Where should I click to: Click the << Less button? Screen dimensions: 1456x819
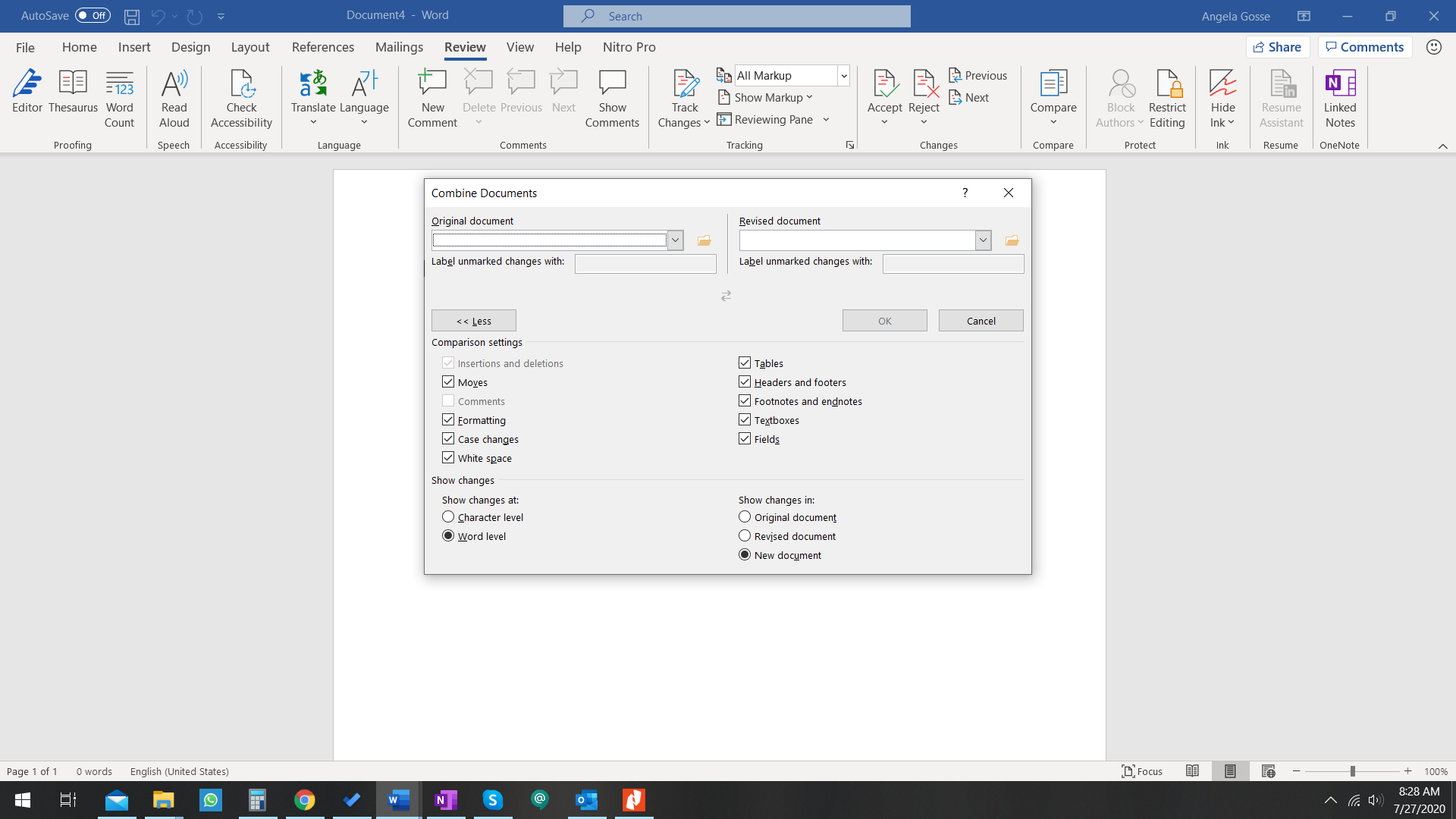pyautogui.click(x=473, y=321)
